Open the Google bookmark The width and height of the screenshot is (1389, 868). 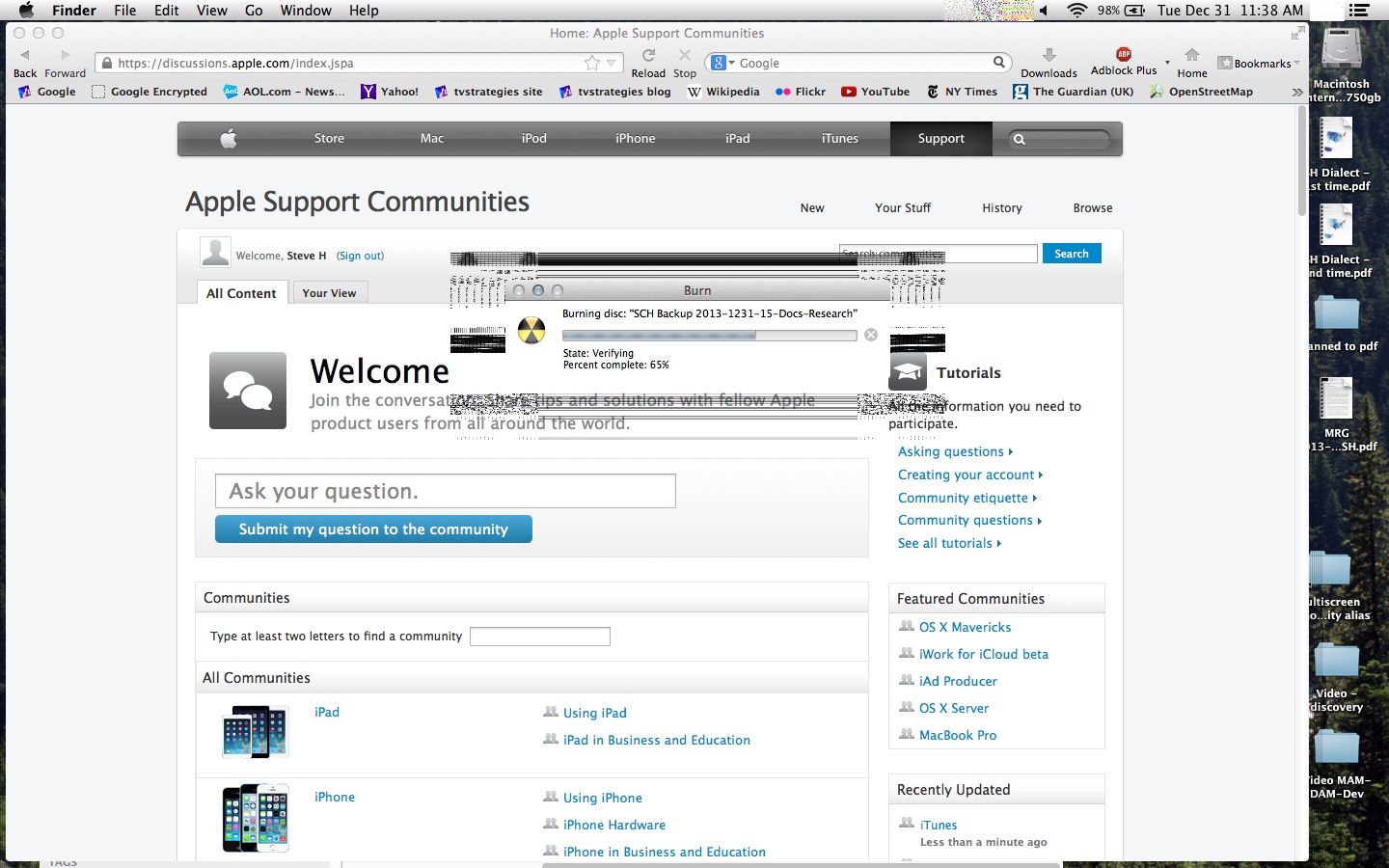pos(47,92)
